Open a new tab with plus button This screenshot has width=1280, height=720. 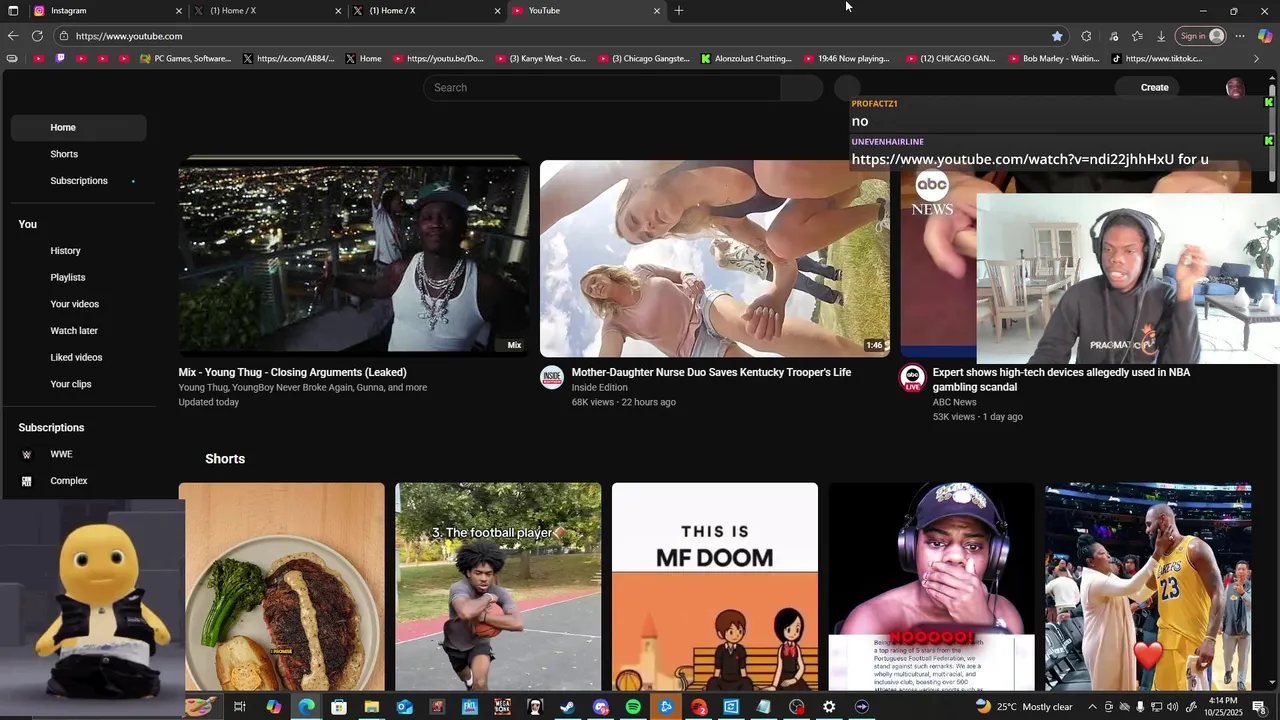click(679, 10)
